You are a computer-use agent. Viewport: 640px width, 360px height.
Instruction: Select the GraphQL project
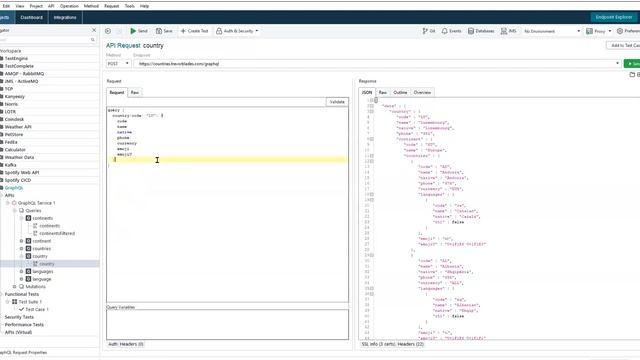pos(13,188)
